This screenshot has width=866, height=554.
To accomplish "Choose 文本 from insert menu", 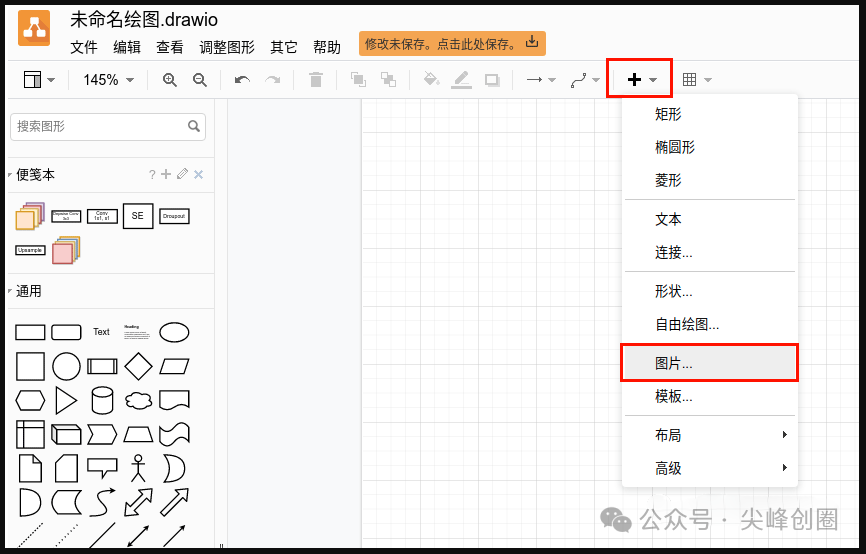I will (x=710, y=219).
